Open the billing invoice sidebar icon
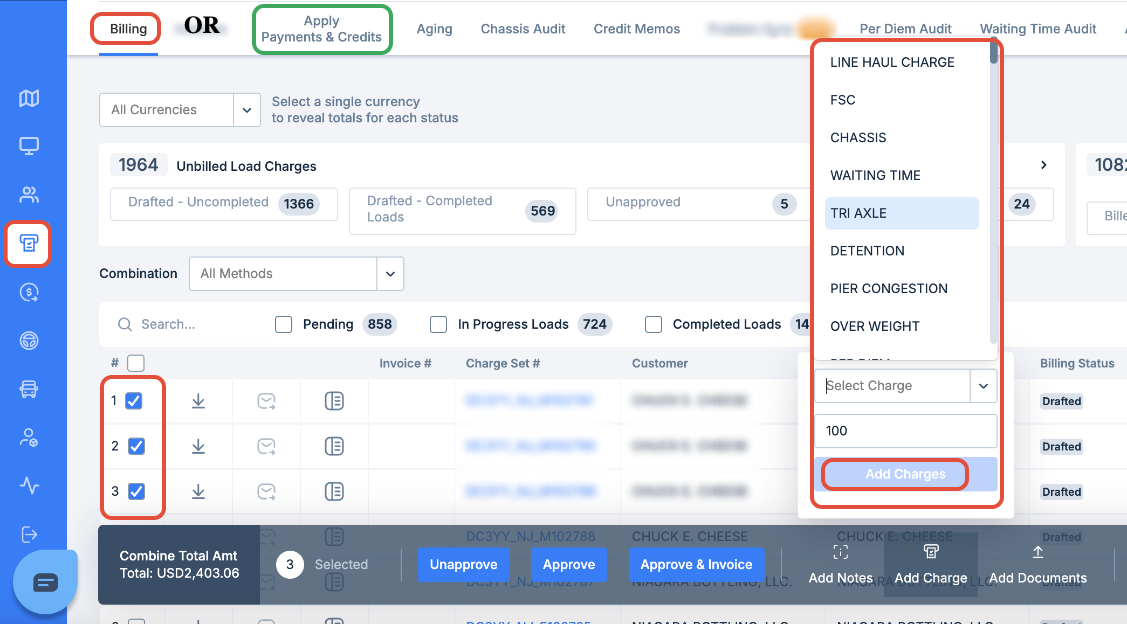 (x=29, y=244)
